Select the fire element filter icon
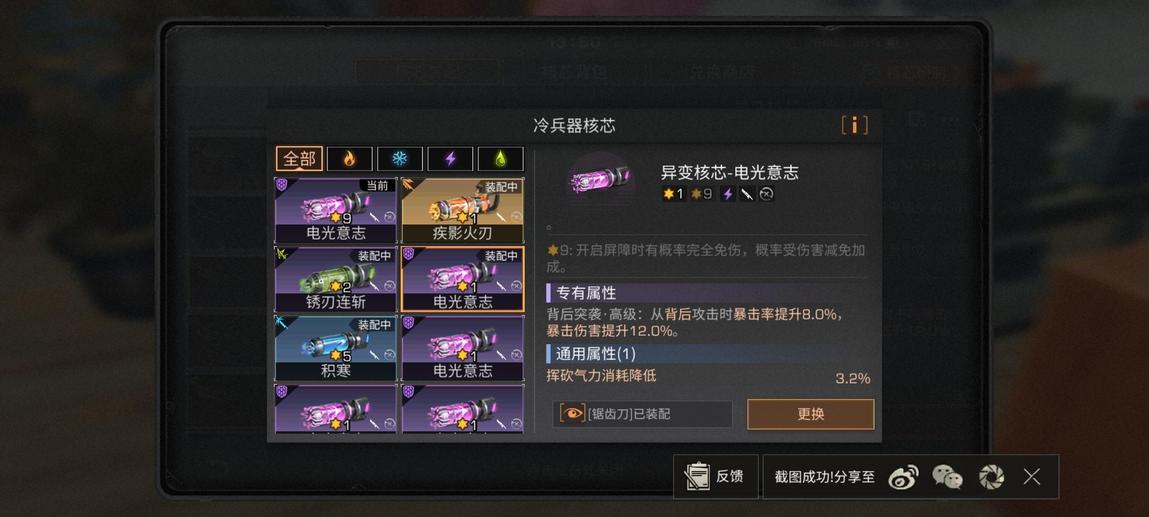The width and height of the screenshot is (1149, 517). click(x=350, y=159)
